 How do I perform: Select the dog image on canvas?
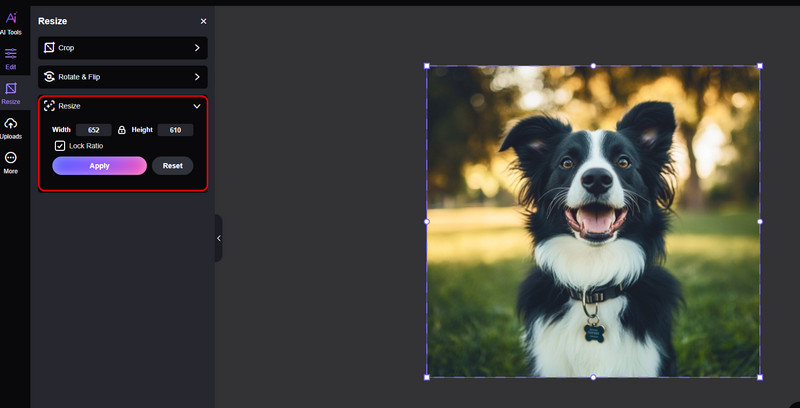[593, 222]
